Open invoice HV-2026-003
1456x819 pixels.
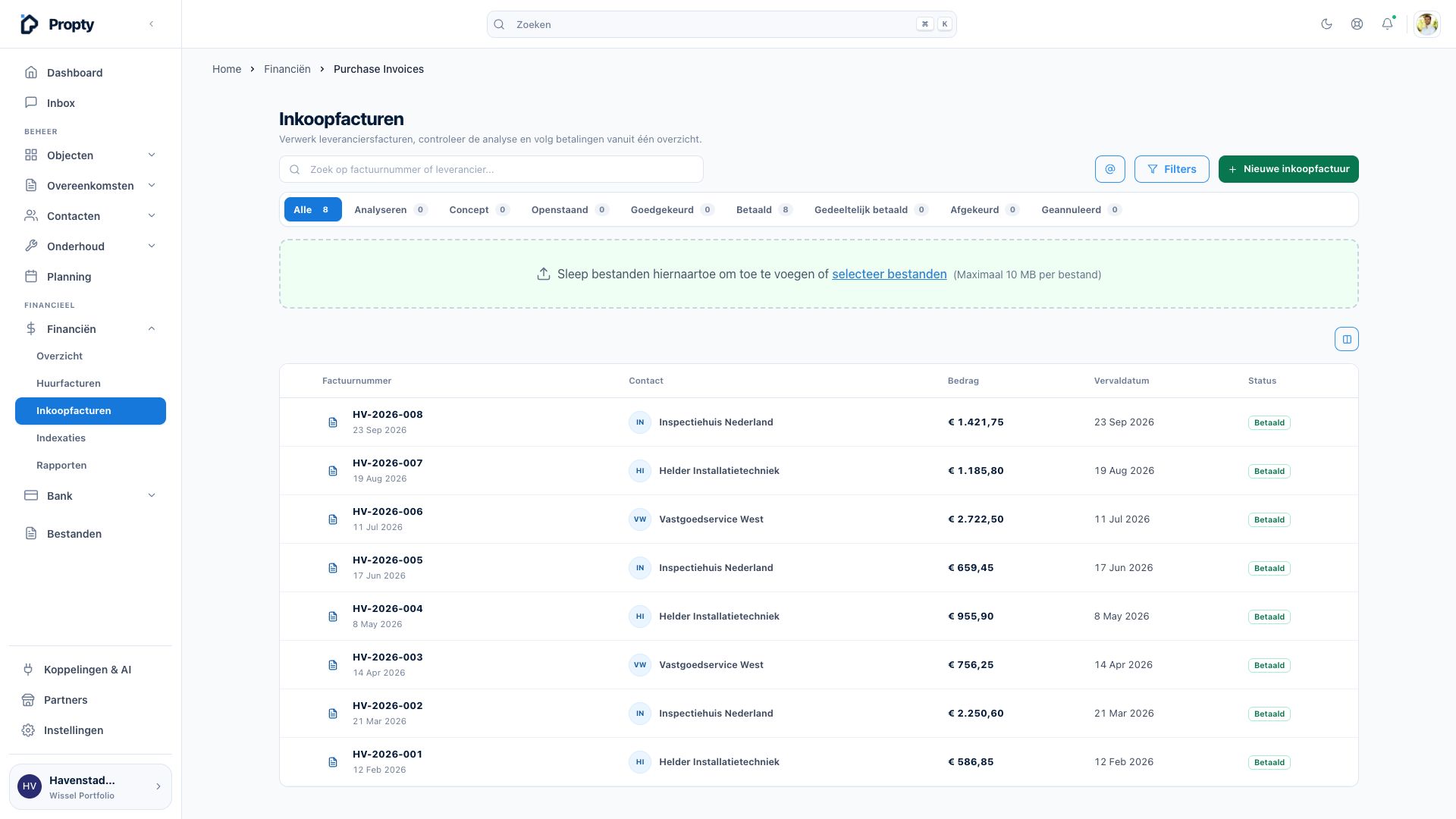click(x=388, y=657)
